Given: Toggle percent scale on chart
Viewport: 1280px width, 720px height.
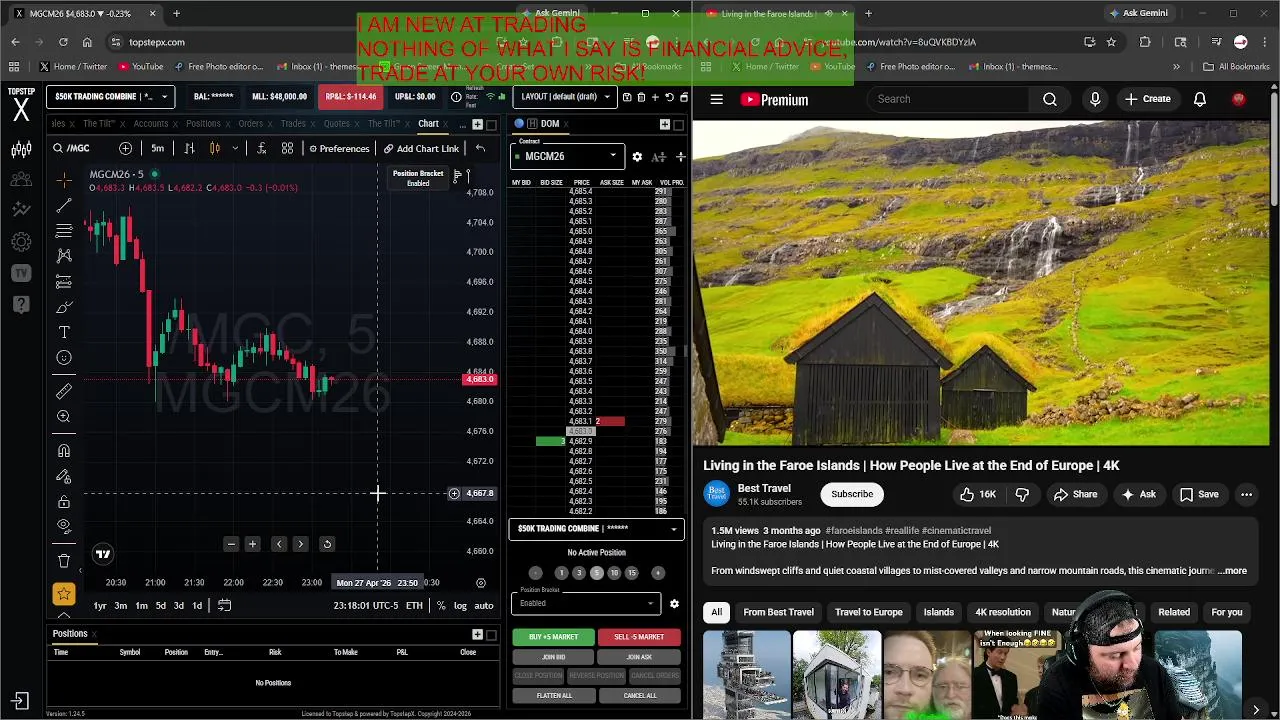Looking at the screenshot, I should coord(441,606).
